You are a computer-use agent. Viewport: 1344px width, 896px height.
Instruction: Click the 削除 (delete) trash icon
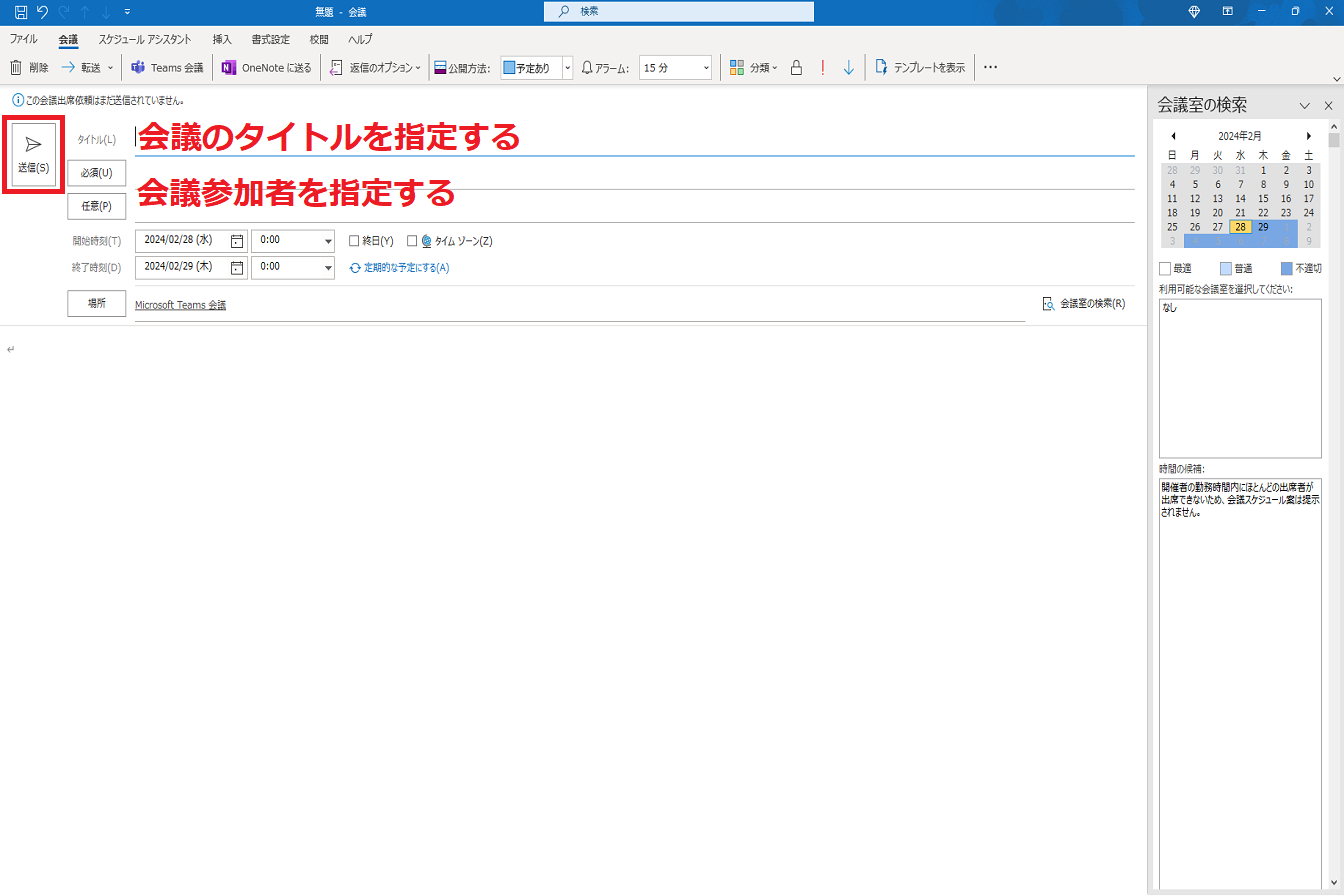tap(17, 67)
